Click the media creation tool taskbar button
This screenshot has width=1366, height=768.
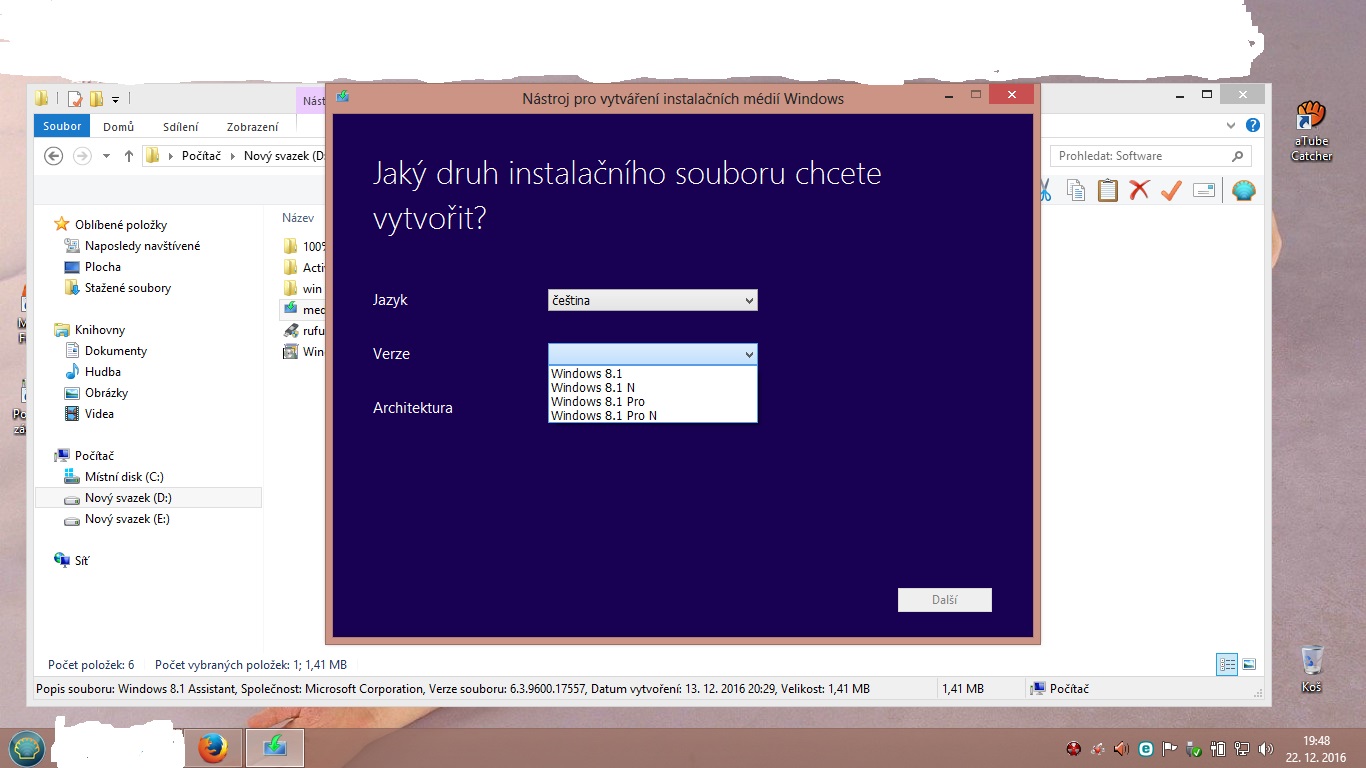pos(273,748)
